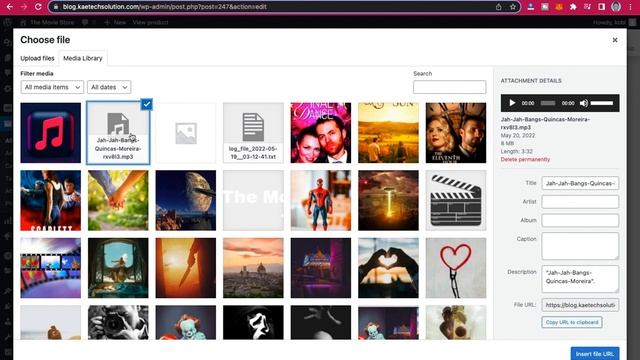The width and height of the screenshot is (640, 360).
Task: Click the Insert file URL button
Action: pyautogui.click(x=595, y=353)
